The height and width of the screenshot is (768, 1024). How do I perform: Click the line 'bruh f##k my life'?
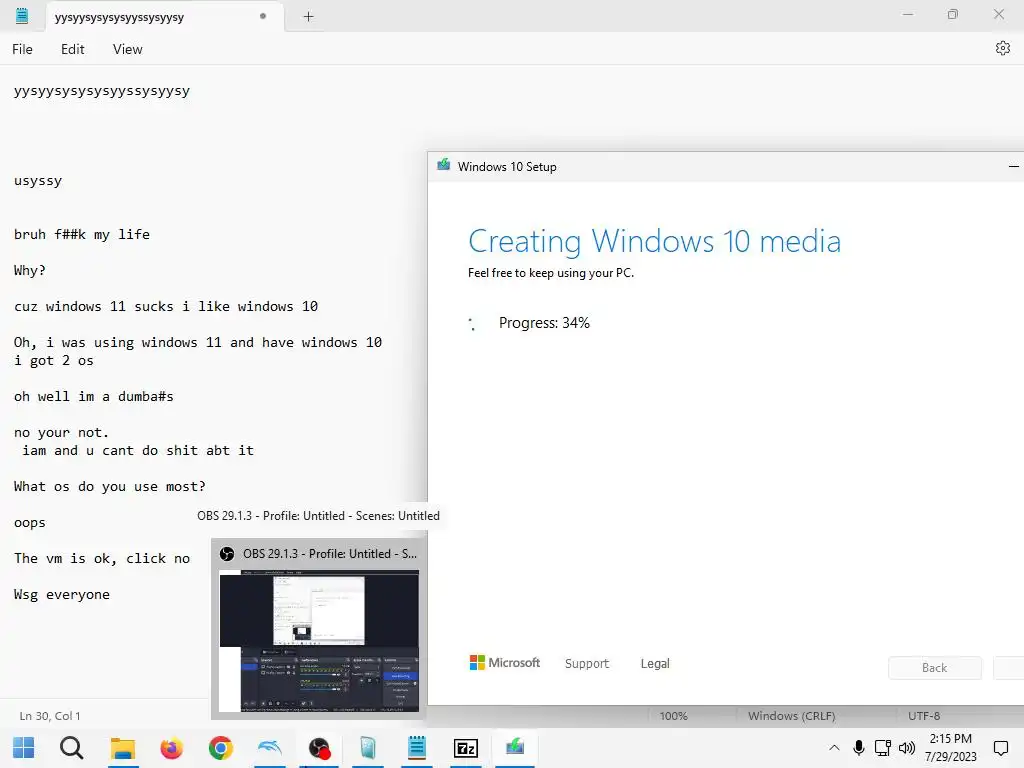pyautogui.click(x=82, y=234)
